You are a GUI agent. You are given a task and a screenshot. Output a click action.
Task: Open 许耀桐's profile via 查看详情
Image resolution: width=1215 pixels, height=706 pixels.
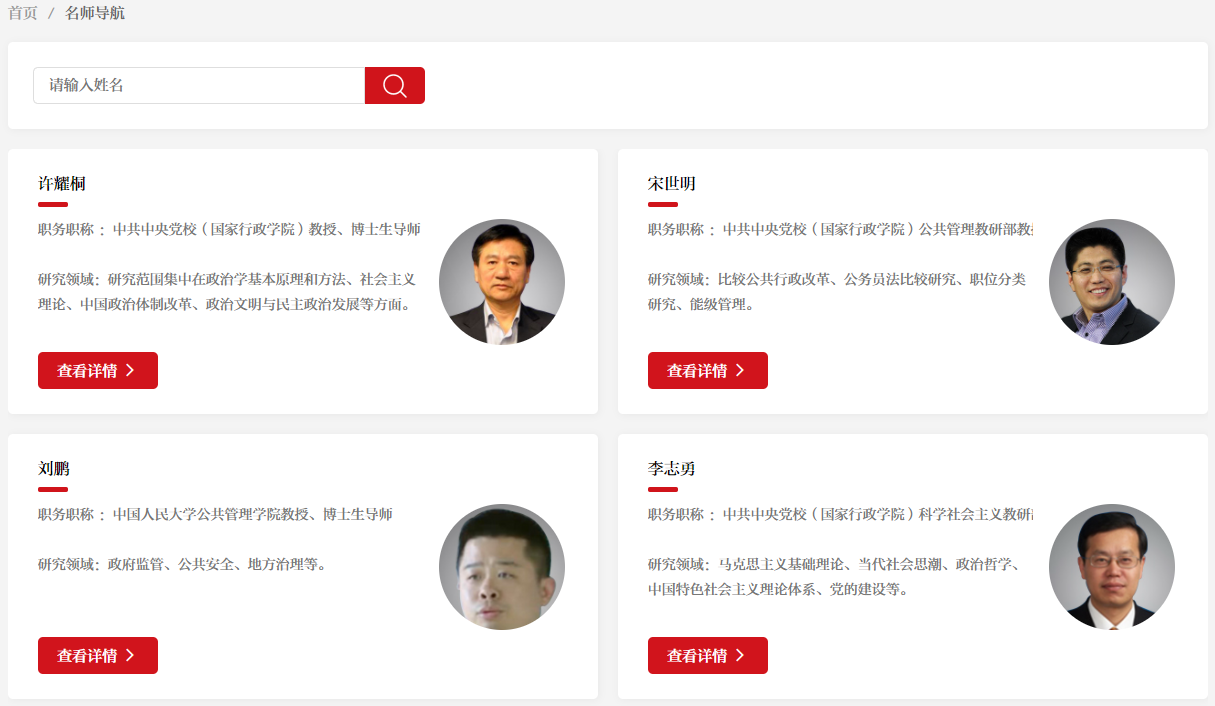tap(97, 370)
